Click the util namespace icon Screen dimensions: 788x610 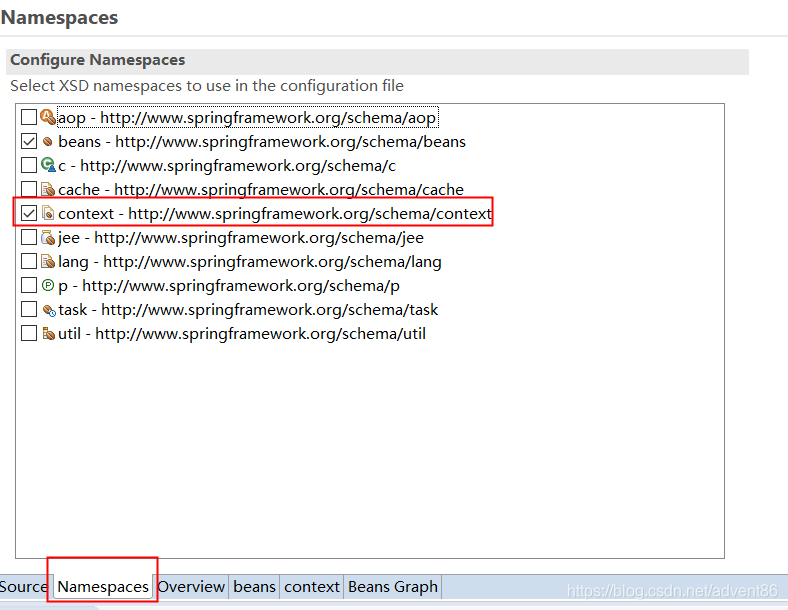48,333
